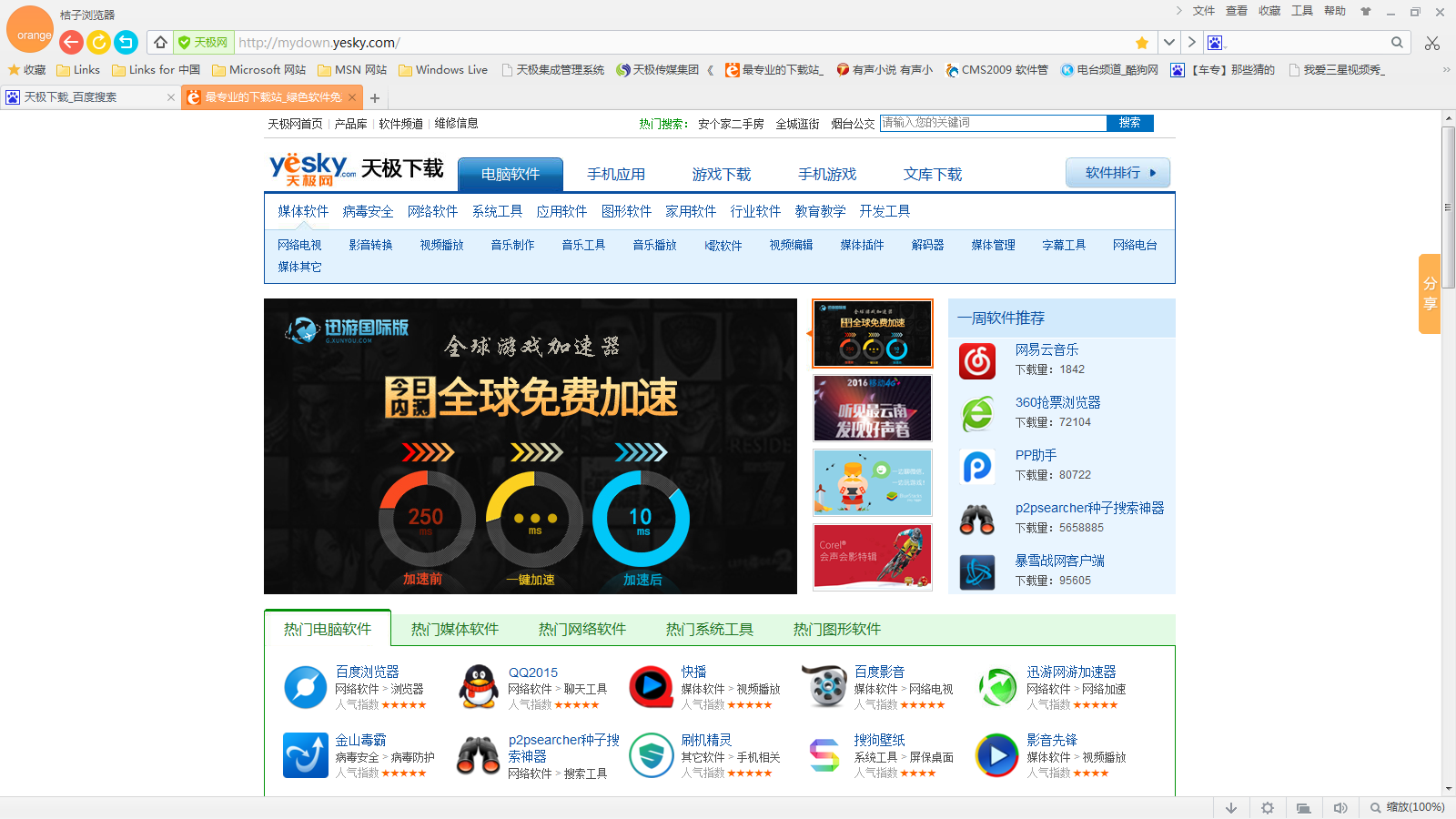
Task: Click the 搜狗壁纸 colorful S icon
Action: click(x=824, y=755)
